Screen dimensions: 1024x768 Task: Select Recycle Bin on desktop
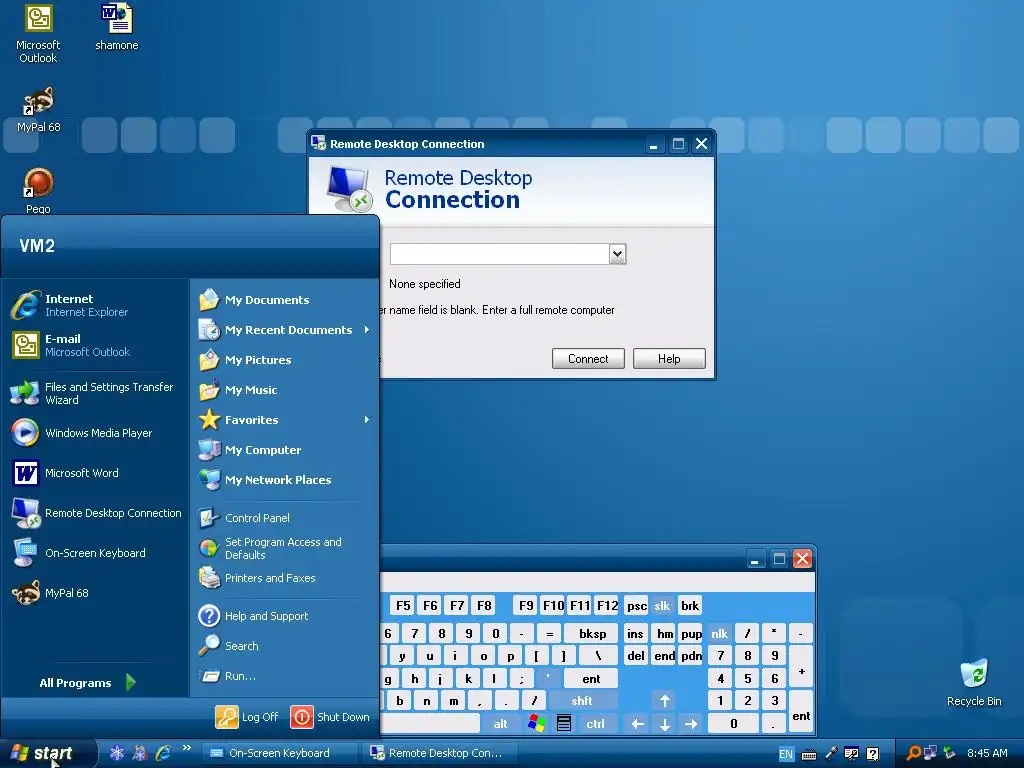[974, 682]
